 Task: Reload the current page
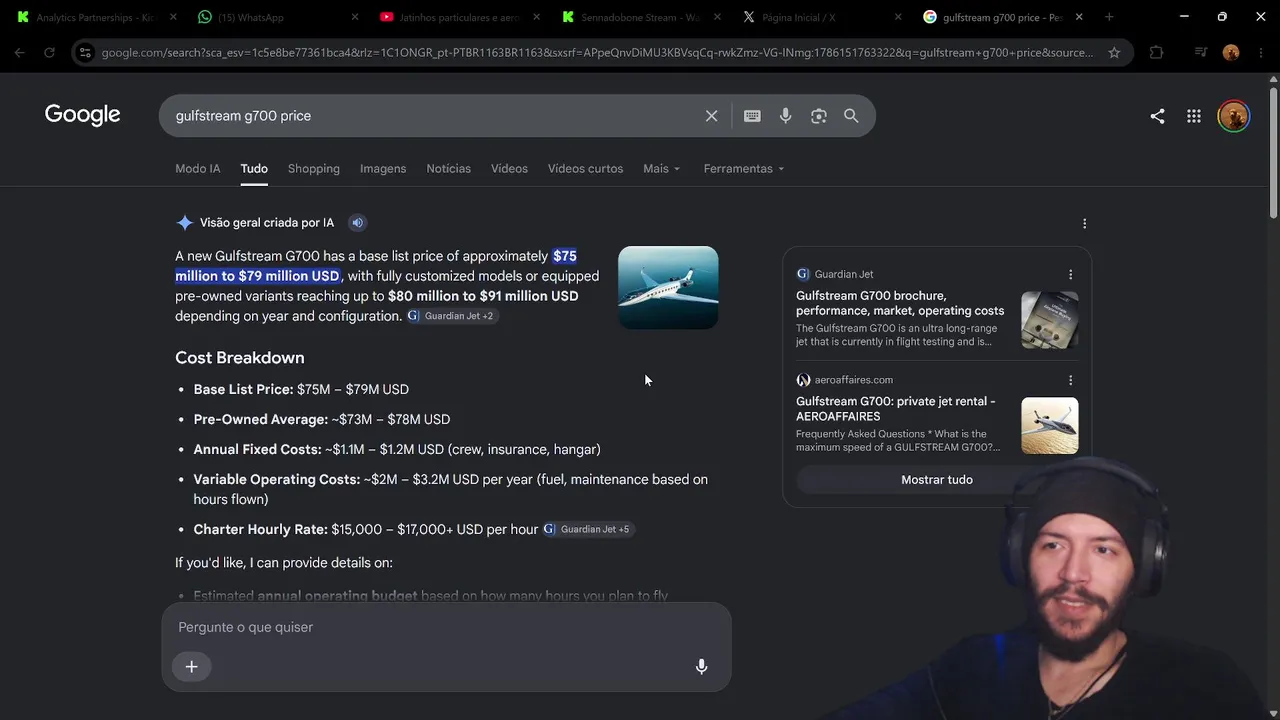click(x=49, y=53)
